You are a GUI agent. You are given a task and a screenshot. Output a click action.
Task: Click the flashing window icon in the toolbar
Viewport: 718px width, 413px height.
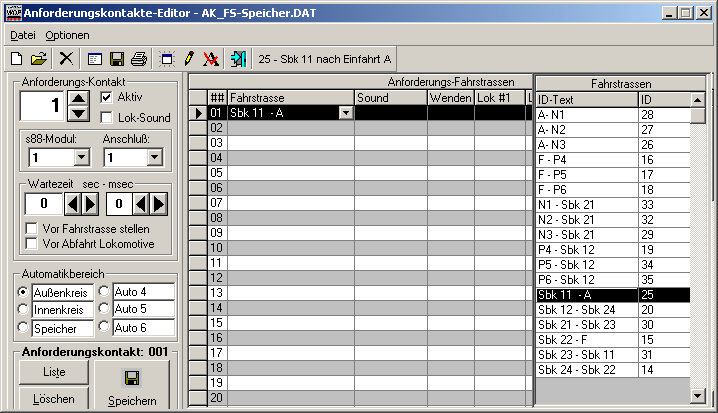167,59
